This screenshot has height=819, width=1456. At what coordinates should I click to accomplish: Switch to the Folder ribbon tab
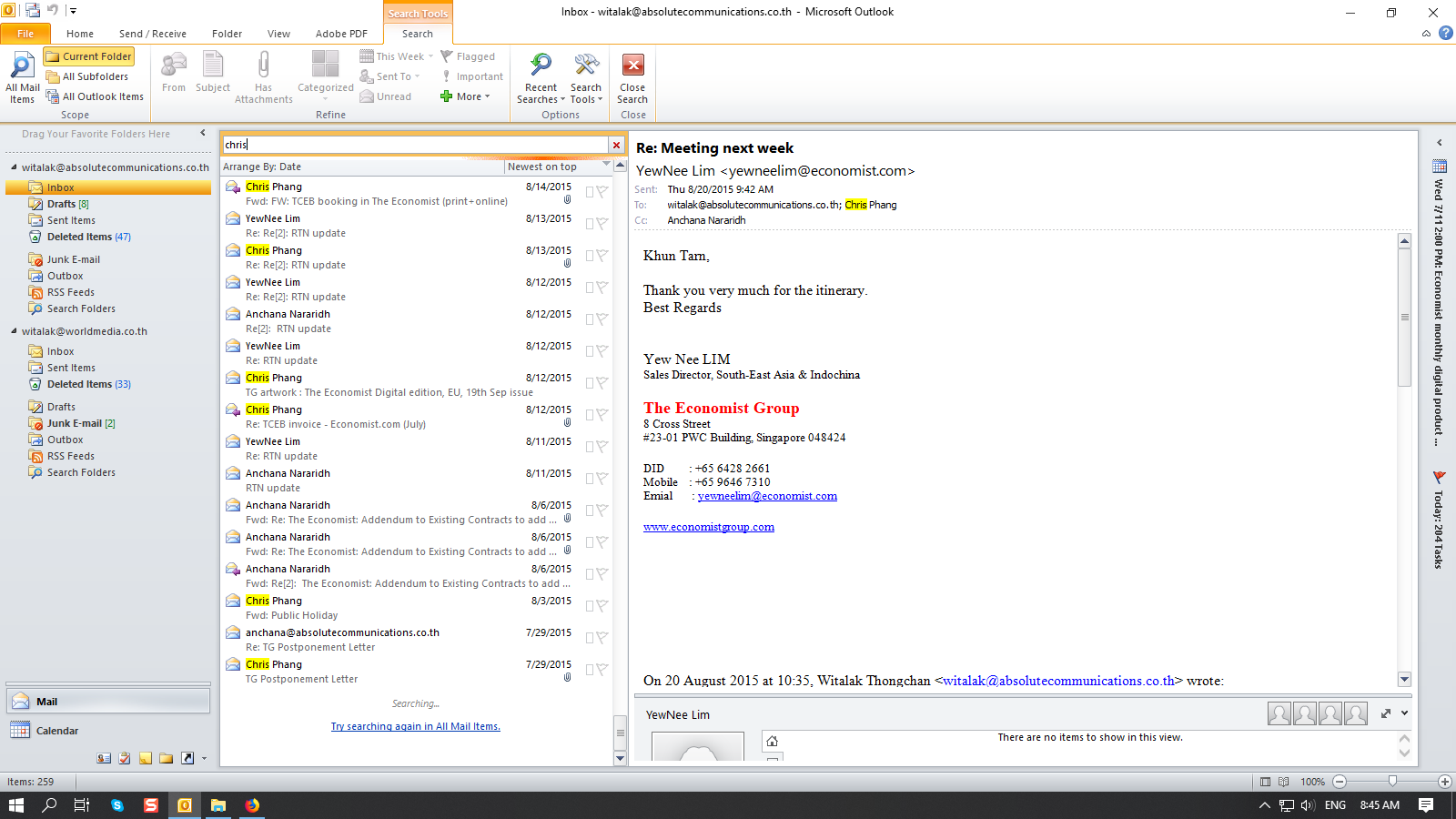227,34
